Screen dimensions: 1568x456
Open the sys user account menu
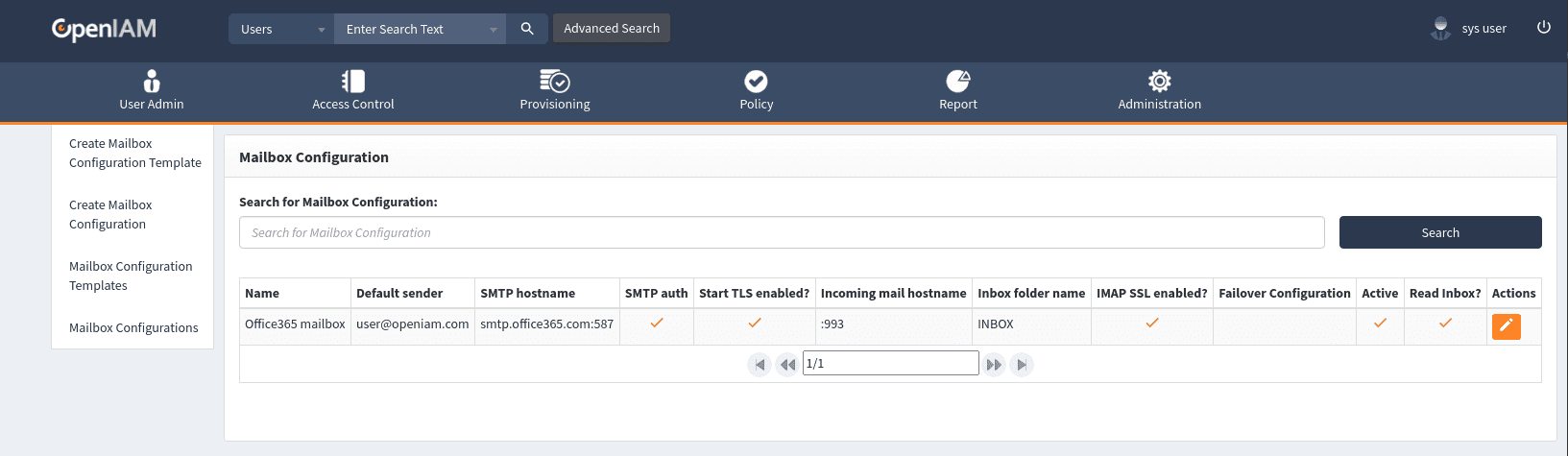coord(1469,29)
